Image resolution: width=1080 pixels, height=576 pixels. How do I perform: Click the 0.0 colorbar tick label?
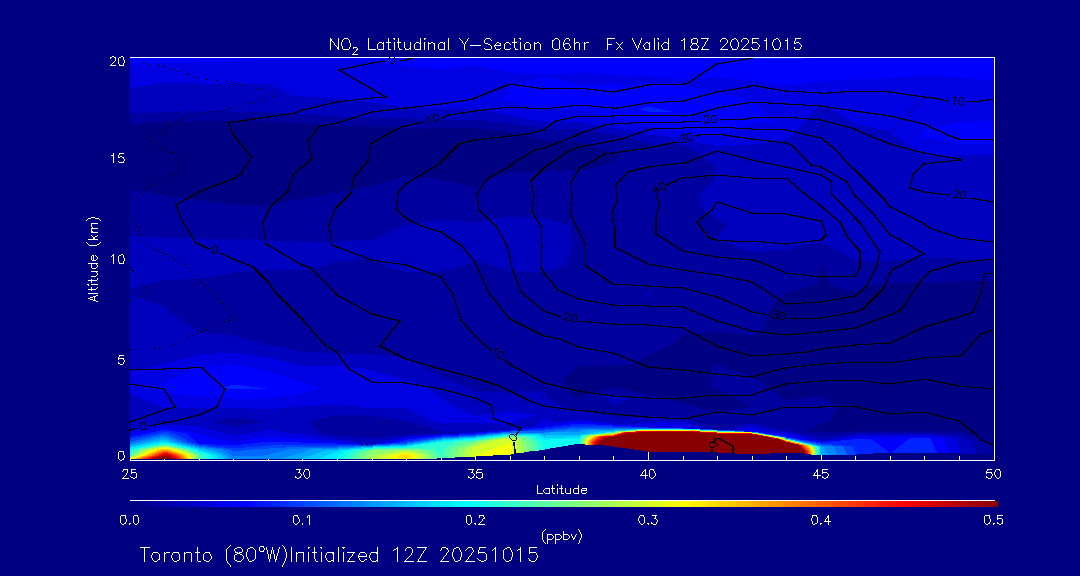[x=129, y=520]
